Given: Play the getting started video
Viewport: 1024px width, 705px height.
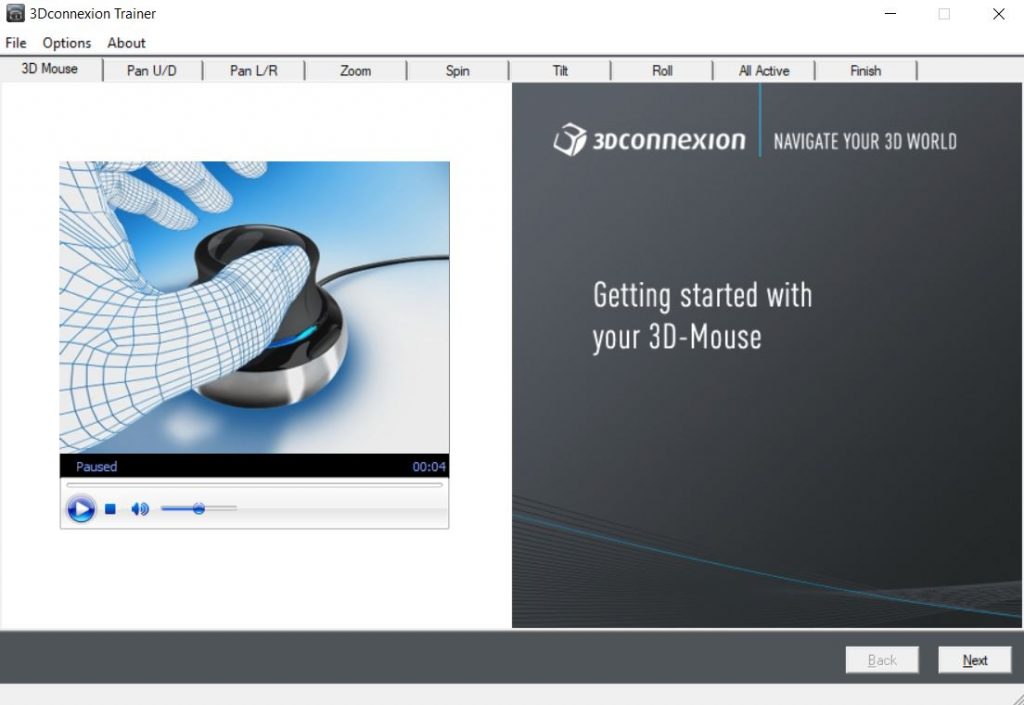Looking at the screenshot, I should [80, 509].
